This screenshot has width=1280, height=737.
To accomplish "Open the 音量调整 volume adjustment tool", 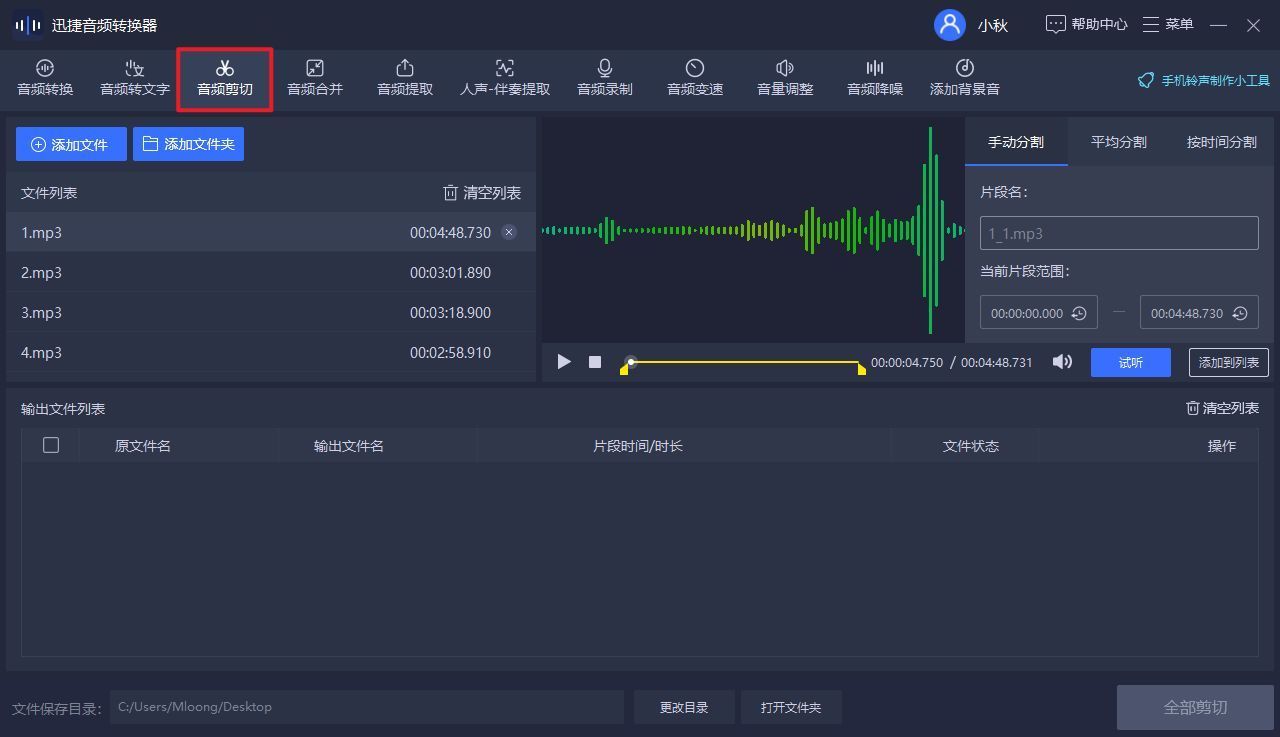I will (785, 78).
